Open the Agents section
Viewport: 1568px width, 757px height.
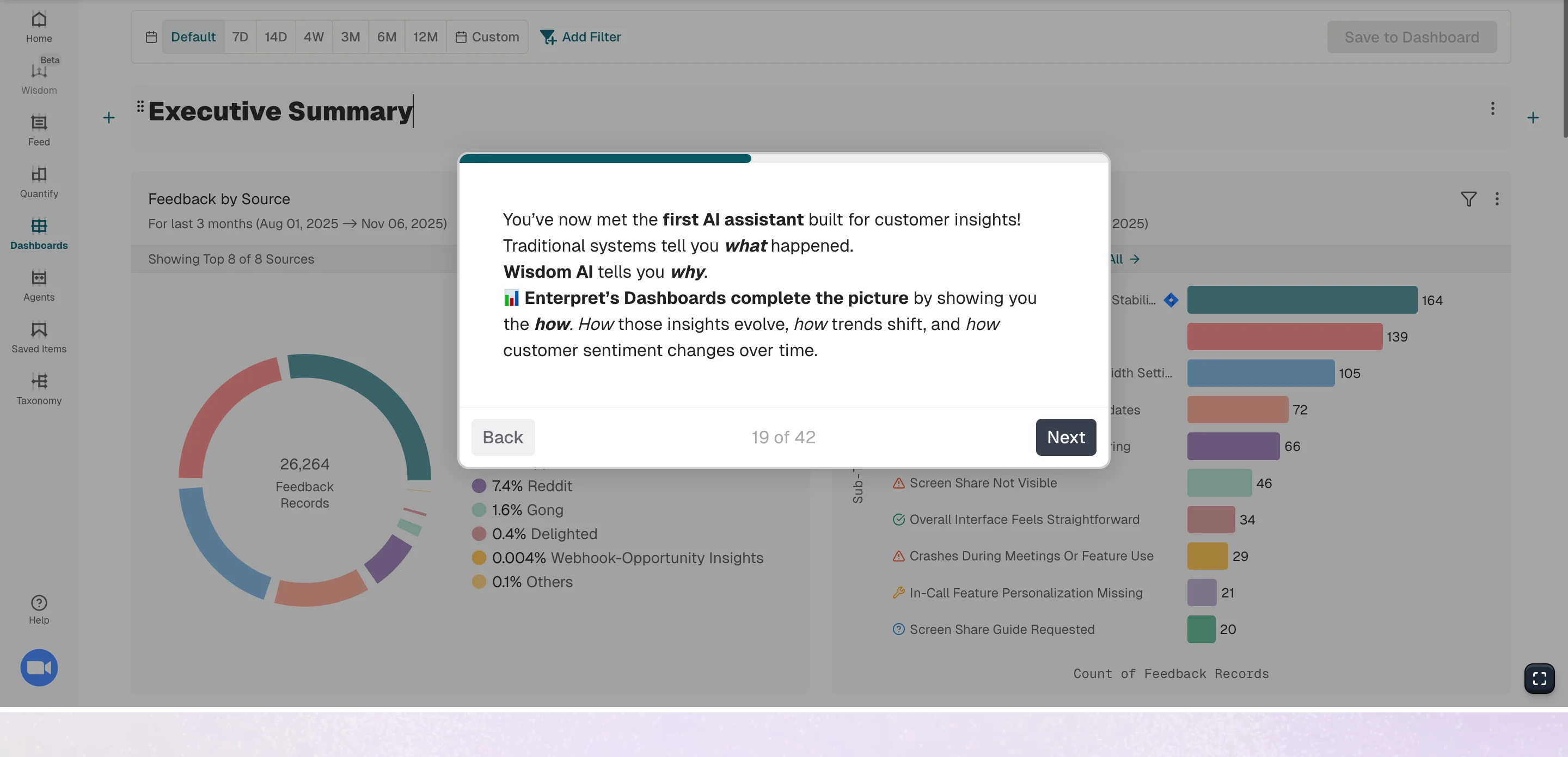[38, 285]
